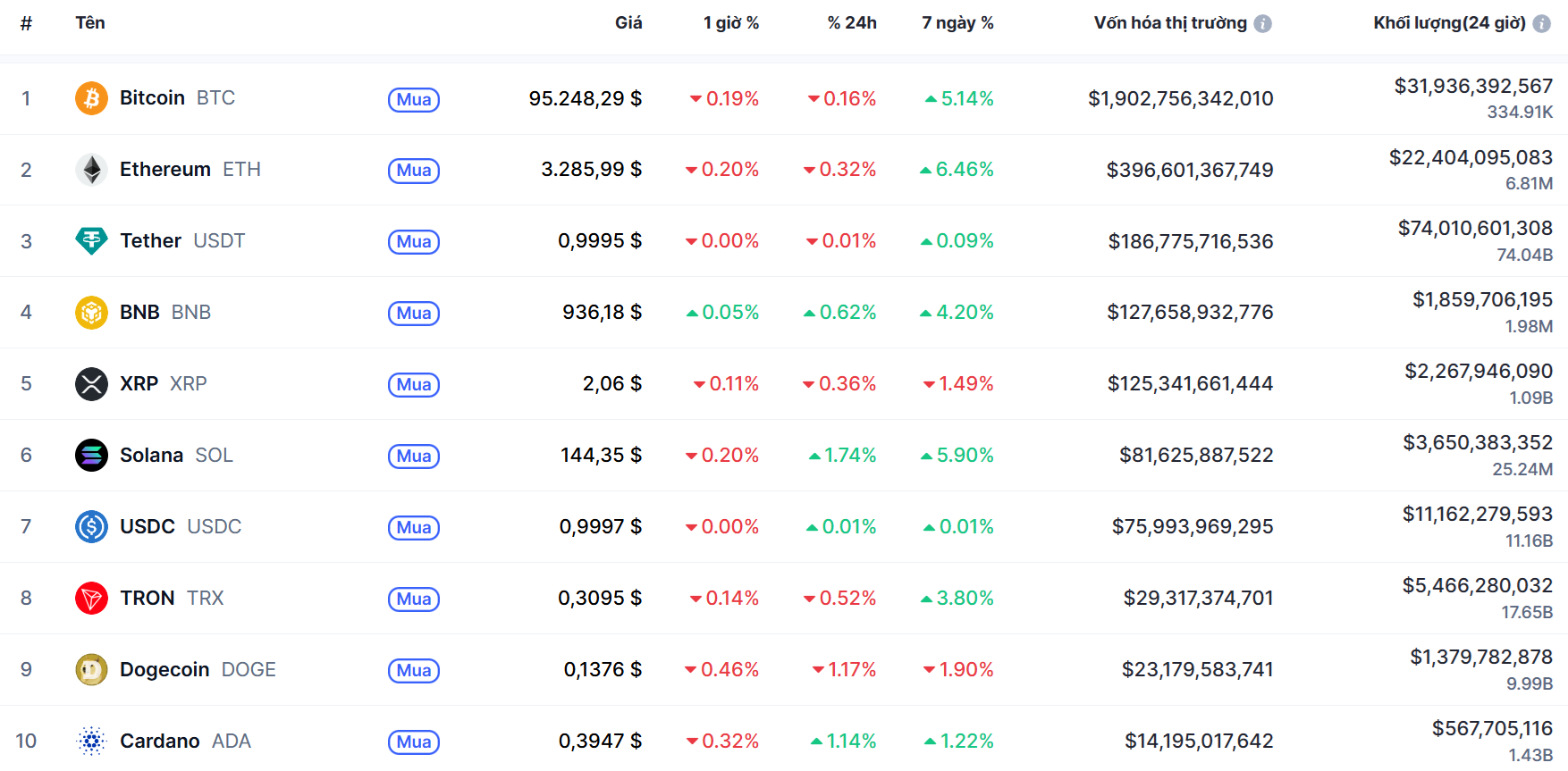Image resolution: width=1568 pixels, height=771 pixels.
Task: Open the Tether USDT name link
Action: (x=182, y=241)
